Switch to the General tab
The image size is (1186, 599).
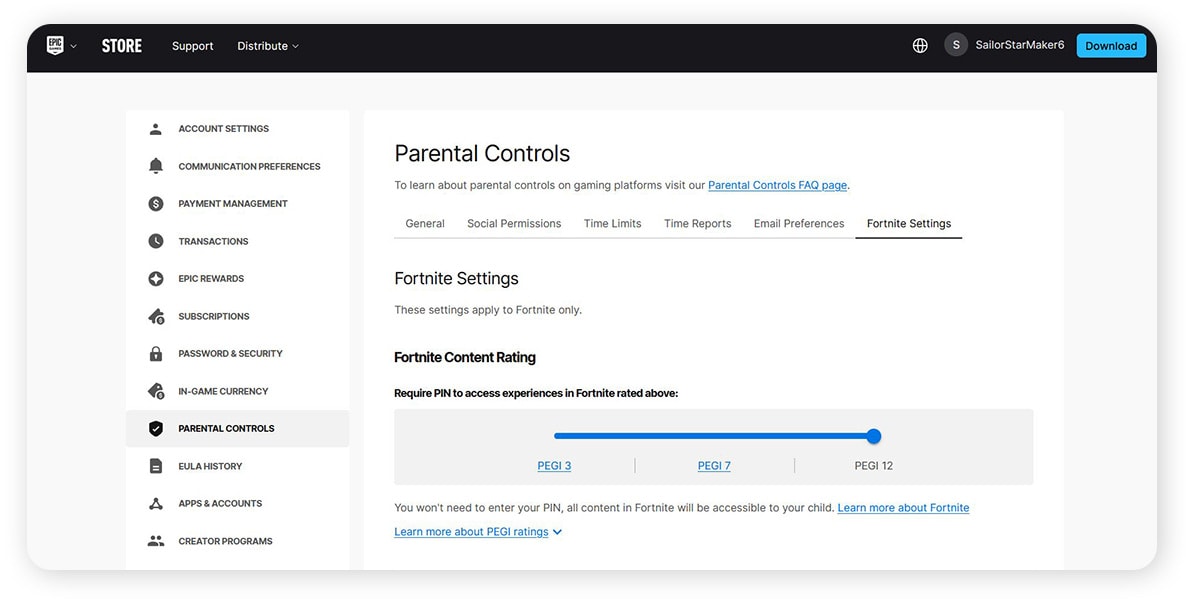tap(425, 224)
